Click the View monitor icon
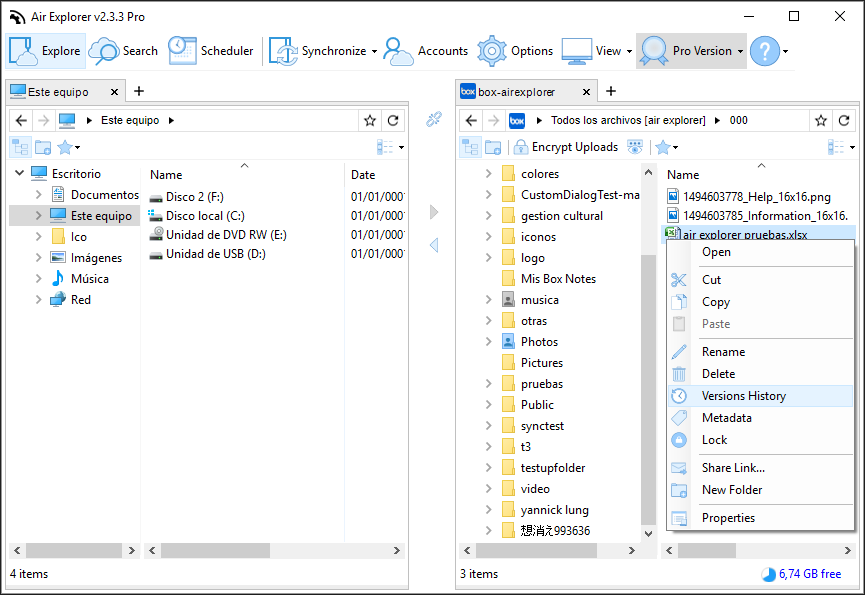 click(577, 51)
